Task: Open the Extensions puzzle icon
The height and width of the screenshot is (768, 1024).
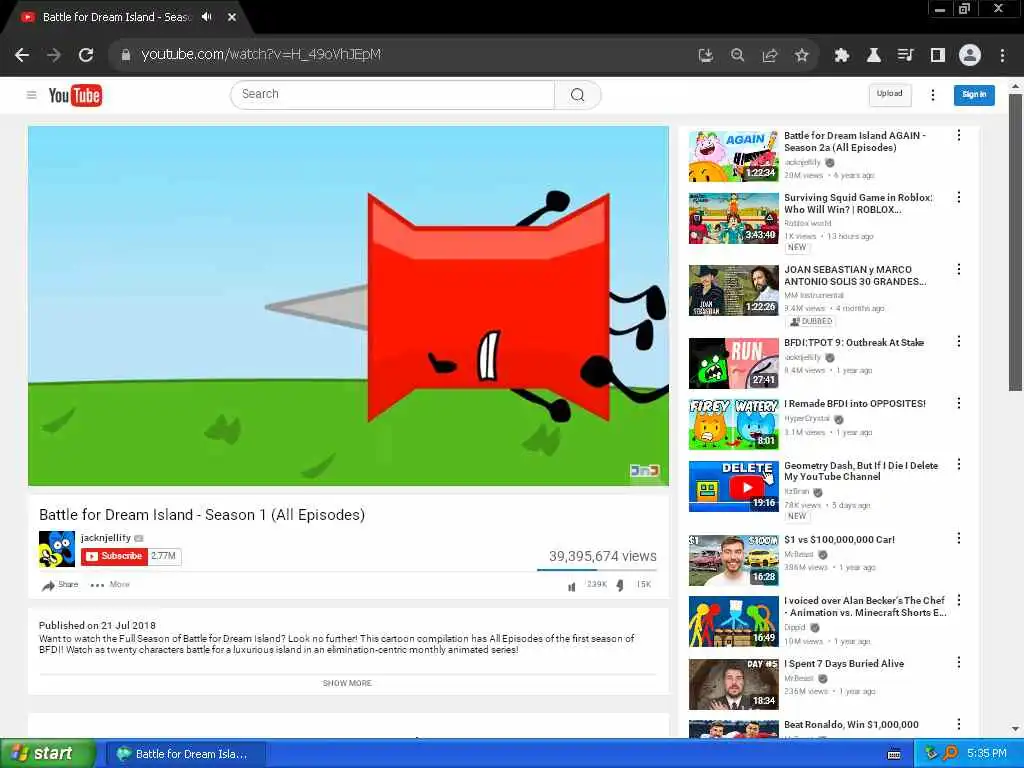Action: (842, 56)
